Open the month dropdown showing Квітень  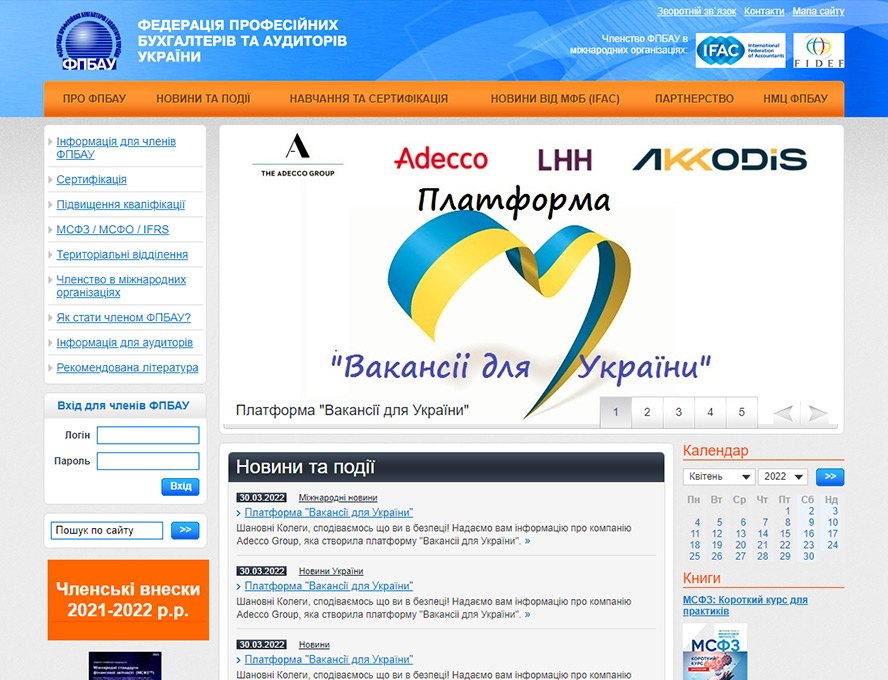719,477
